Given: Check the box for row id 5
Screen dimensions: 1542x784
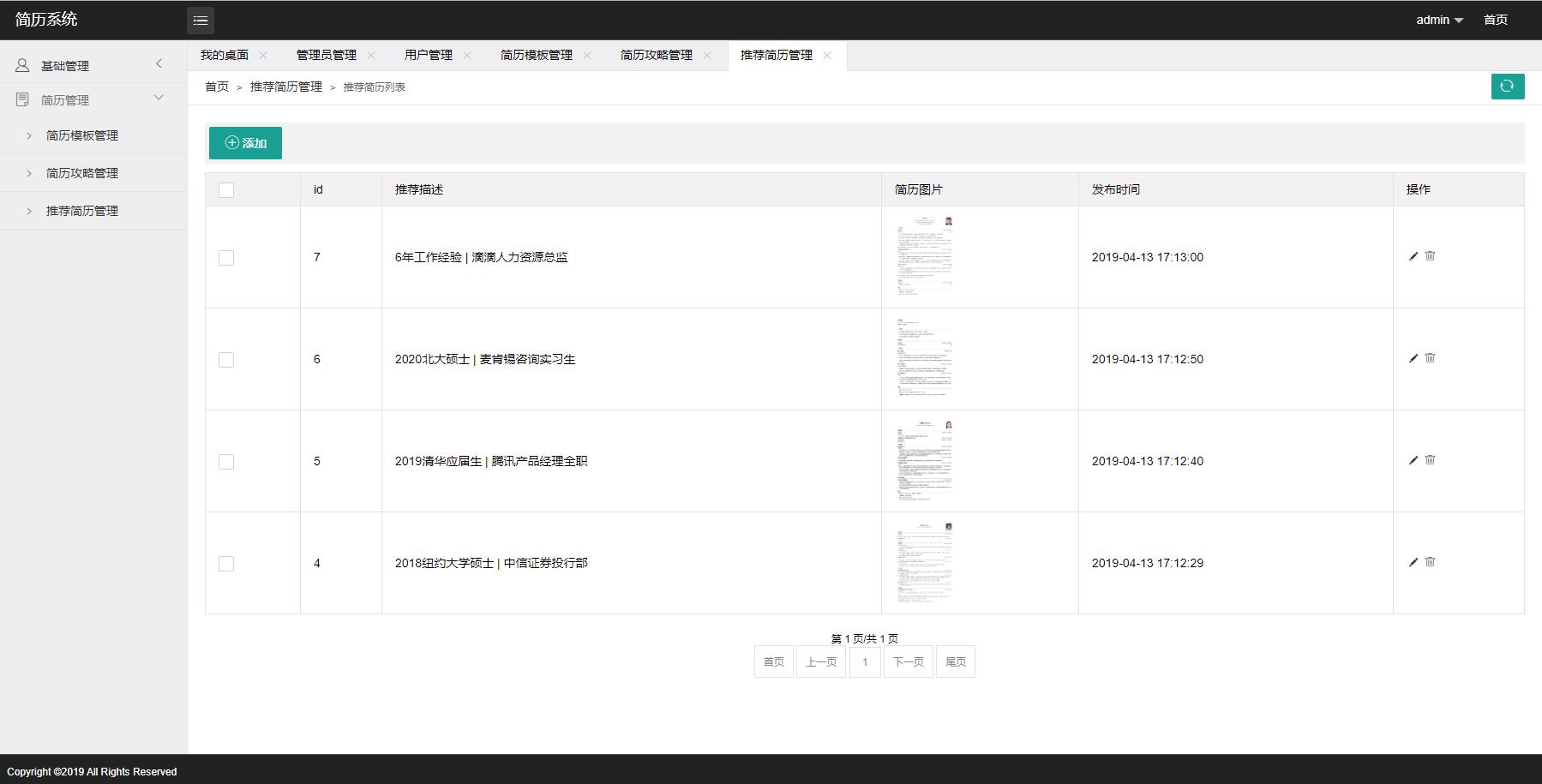Looking at the screenshot, I should [226, 462].
